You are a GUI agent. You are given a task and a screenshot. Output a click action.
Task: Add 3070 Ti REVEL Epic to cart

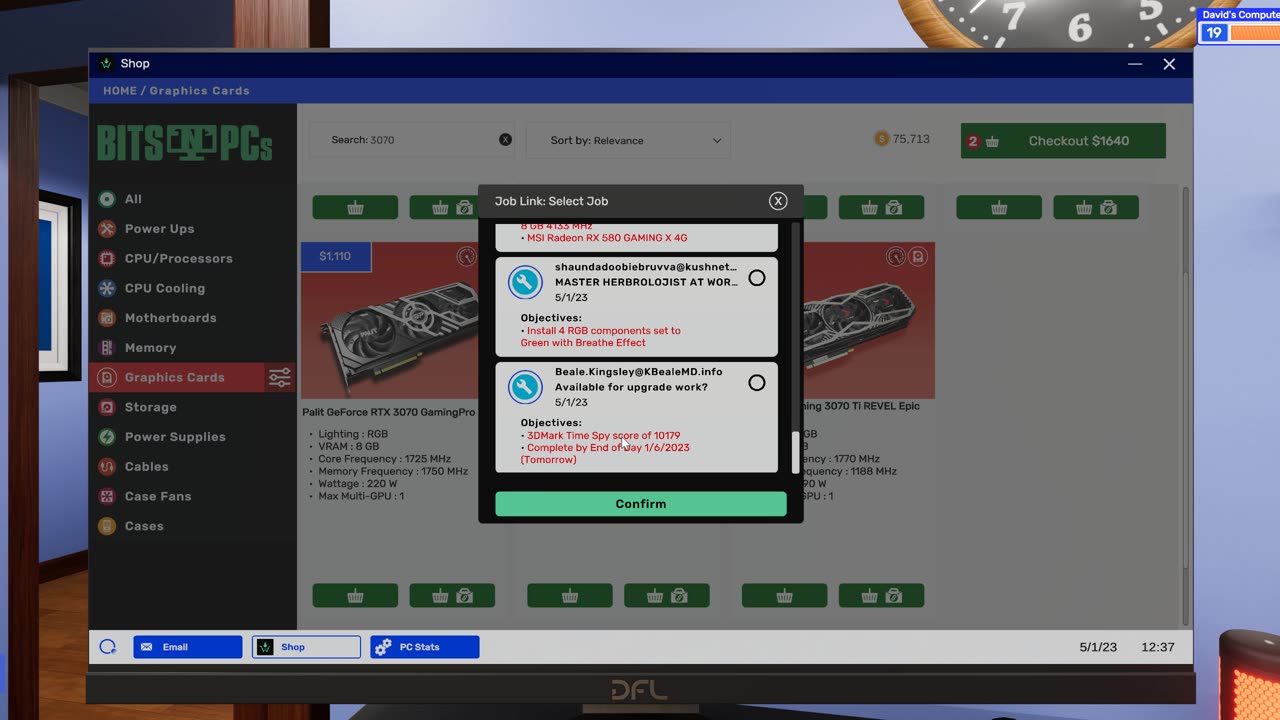point(784,596)
